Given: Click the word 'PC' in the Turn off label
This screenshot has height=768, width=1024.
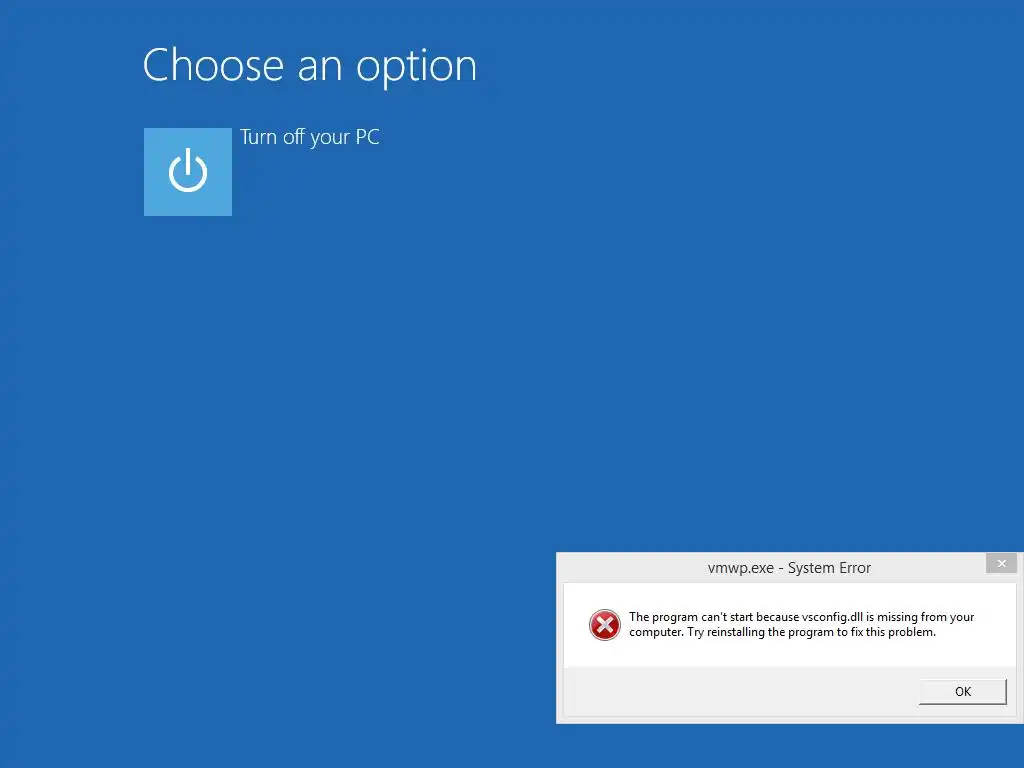Looking at the screenshot, I should 367,137.
